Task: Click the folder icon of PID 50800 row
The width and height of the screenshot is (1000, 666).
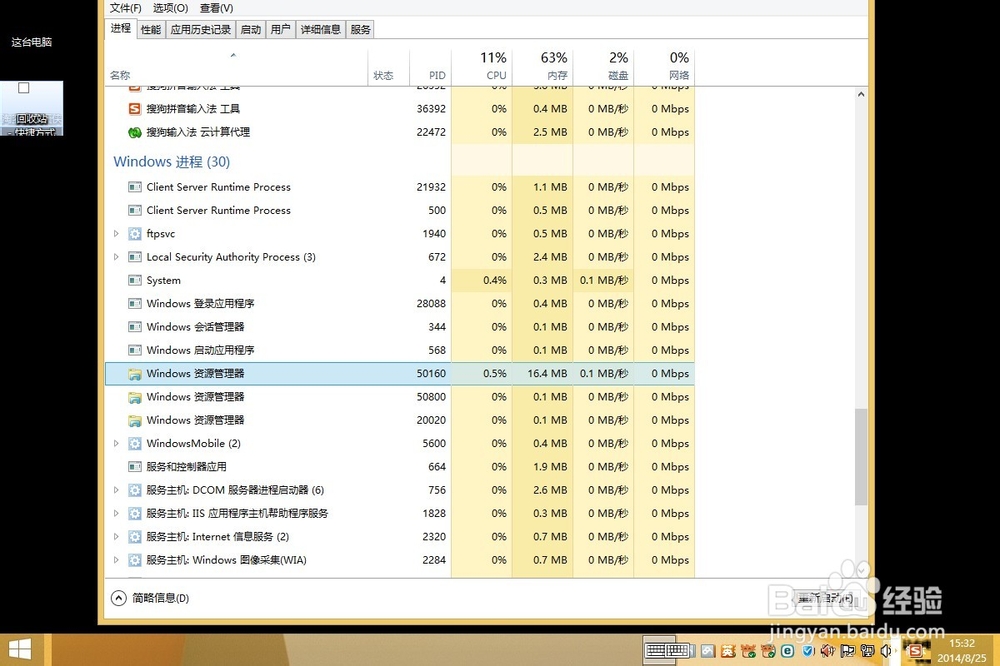Action: tap(135, 397)
